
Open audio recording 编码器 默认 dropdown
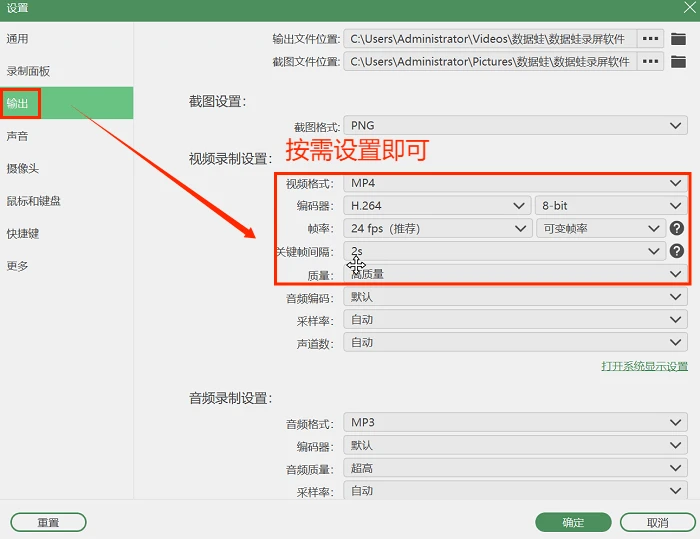(x=515, y=445)
